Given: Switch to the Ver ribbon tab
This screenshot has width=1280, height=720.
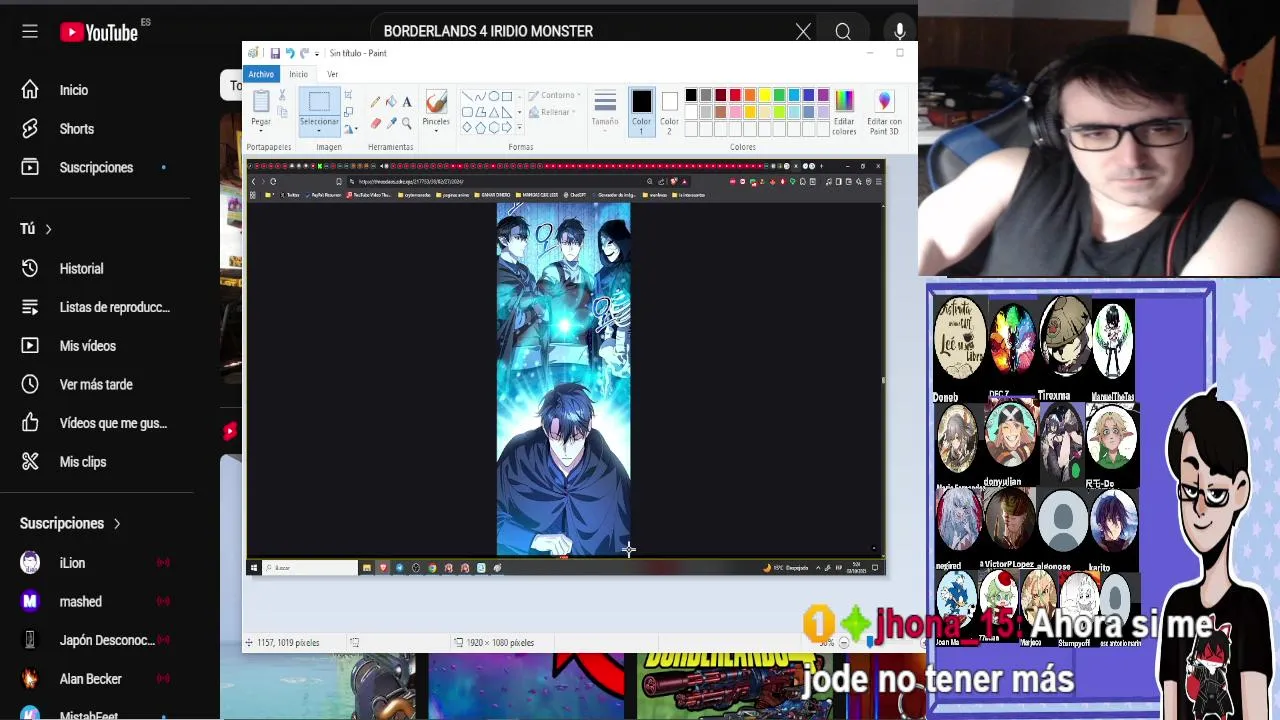Looking at the screenshot, I should (333, 74).
